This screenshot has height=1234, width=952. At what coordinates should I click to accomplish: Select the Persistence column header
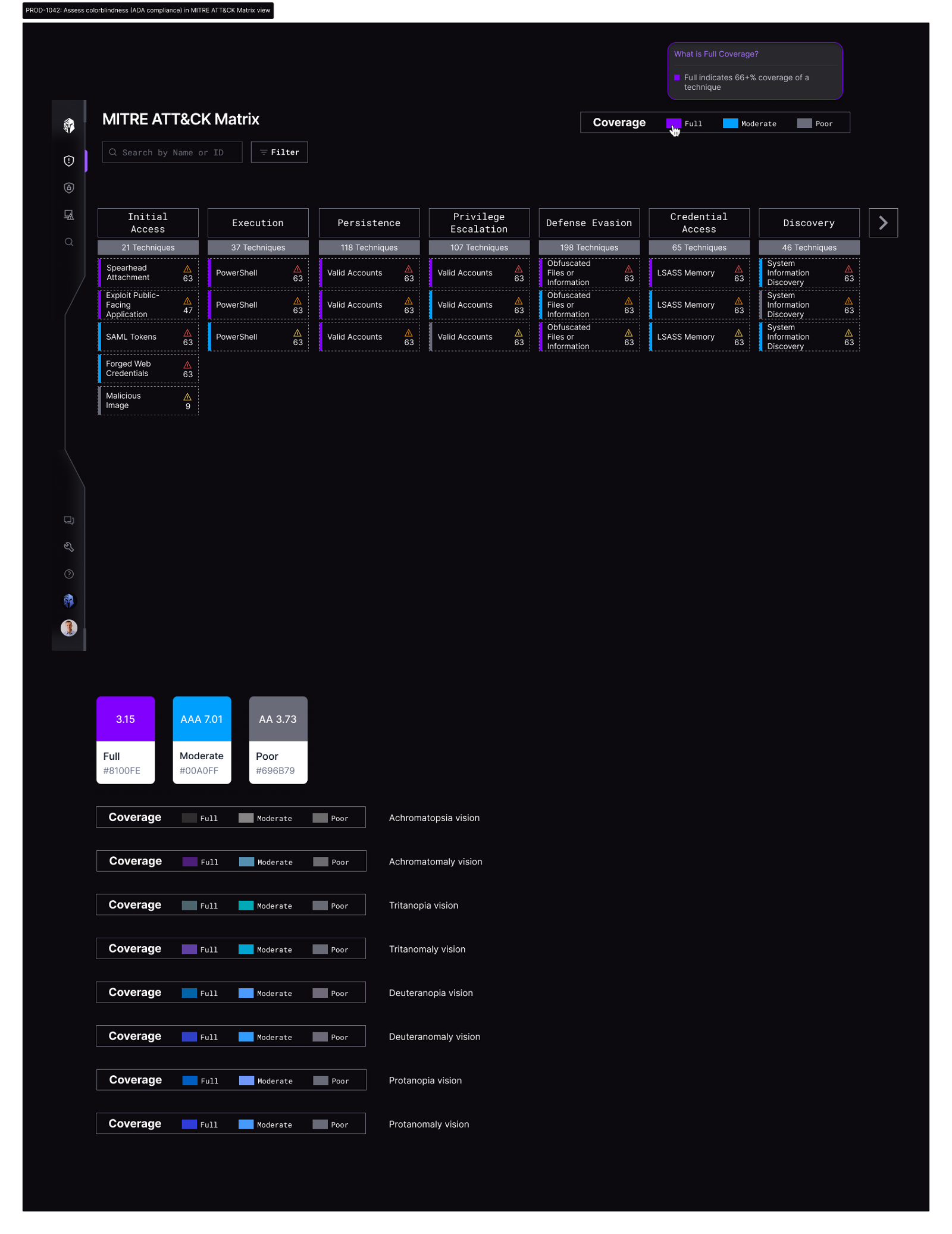369,223
